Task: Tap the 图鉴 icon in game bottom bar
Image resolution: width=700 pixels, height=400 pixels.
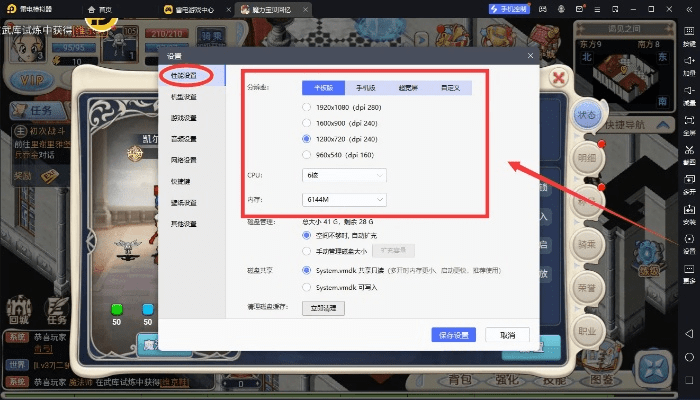Action: (601, 380)
